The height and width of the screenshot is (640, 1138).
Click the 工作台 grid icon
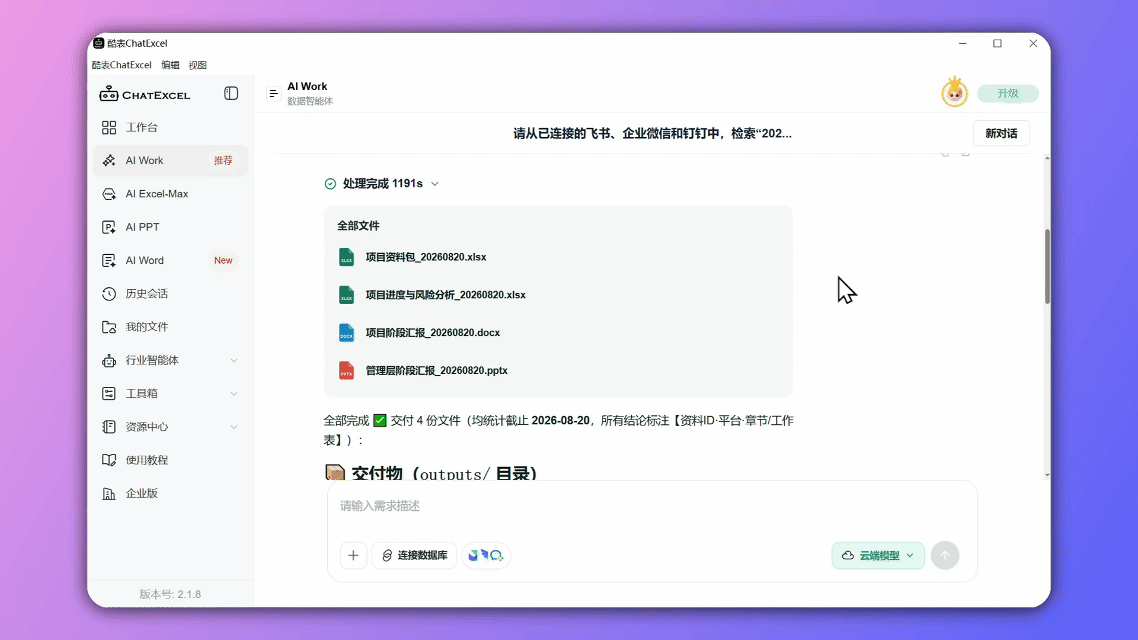tap(109, 128)
